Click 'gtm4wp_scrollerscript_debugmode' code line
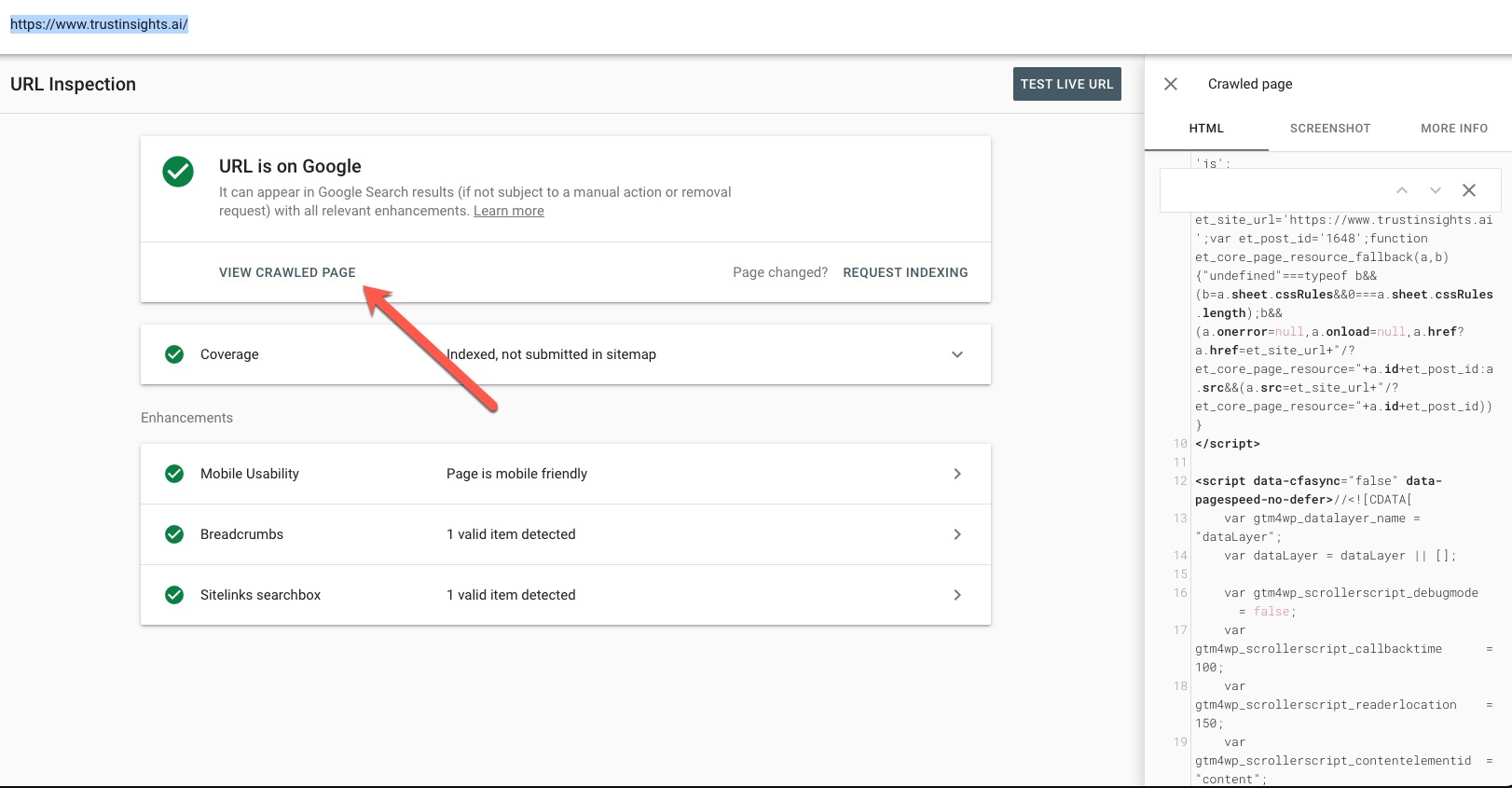The height and width of the screenshot is (788, 1512). [1351, 593]
